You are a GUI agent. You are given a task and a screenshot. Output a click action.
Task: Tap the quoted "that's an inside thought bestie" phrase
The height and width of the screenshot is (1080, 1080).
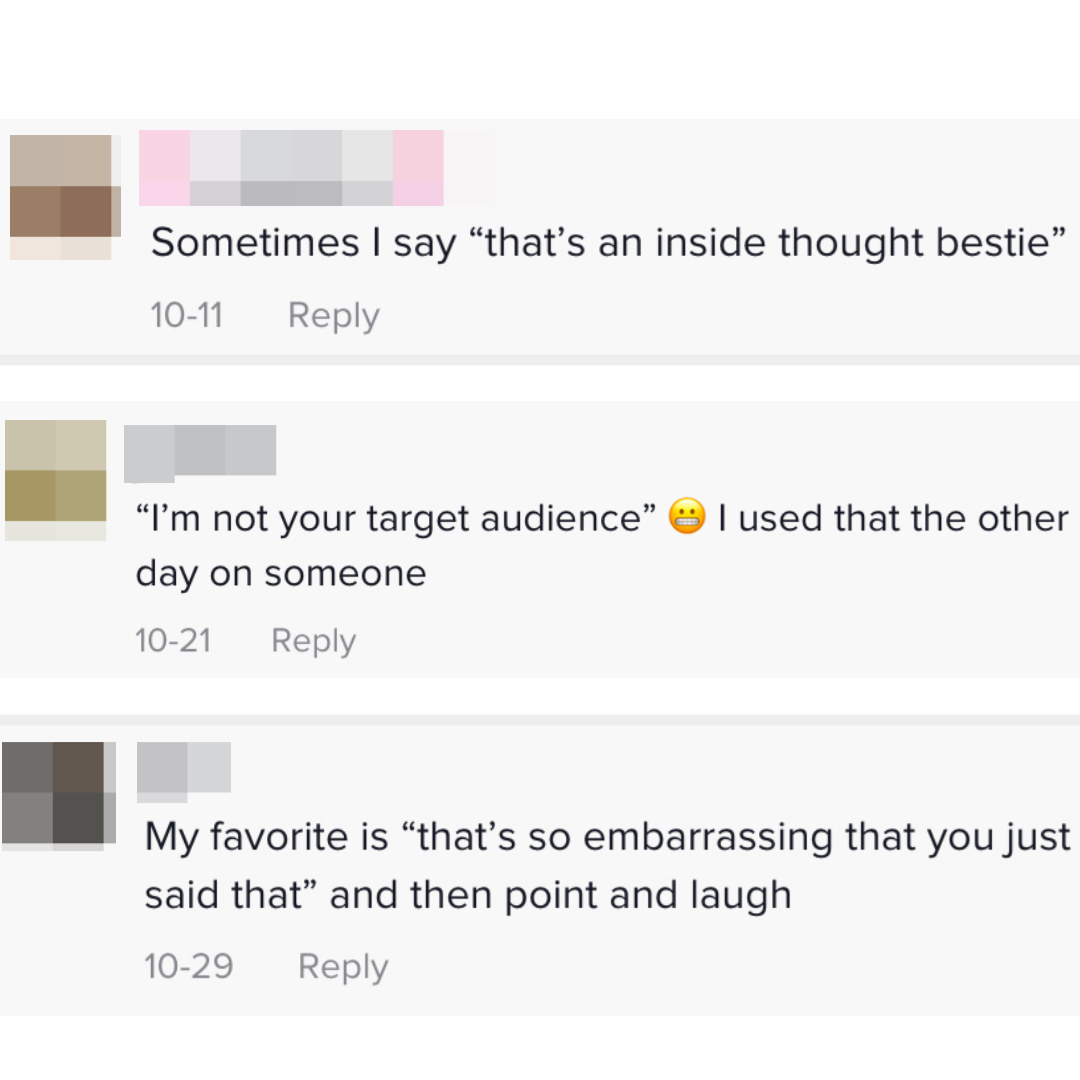(x=772, y=243)
